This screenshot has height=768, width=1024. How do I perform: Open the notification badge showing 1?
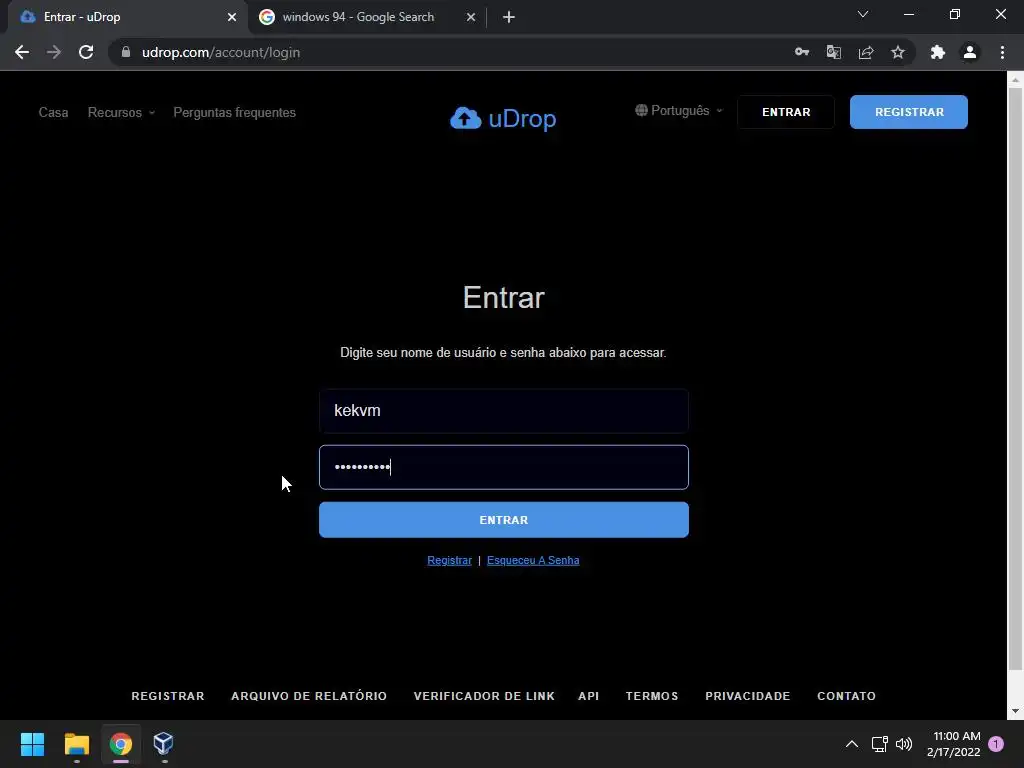(996, 744)
